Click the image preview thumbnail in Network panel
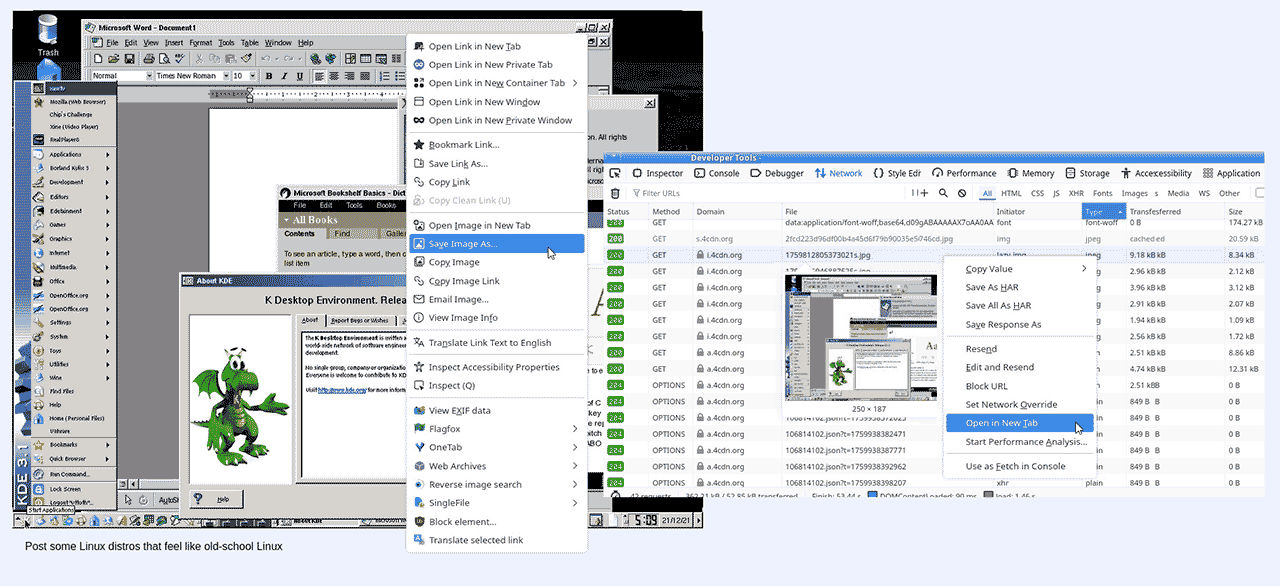Viewport: 1280px width, 586px height. [861, 337]
